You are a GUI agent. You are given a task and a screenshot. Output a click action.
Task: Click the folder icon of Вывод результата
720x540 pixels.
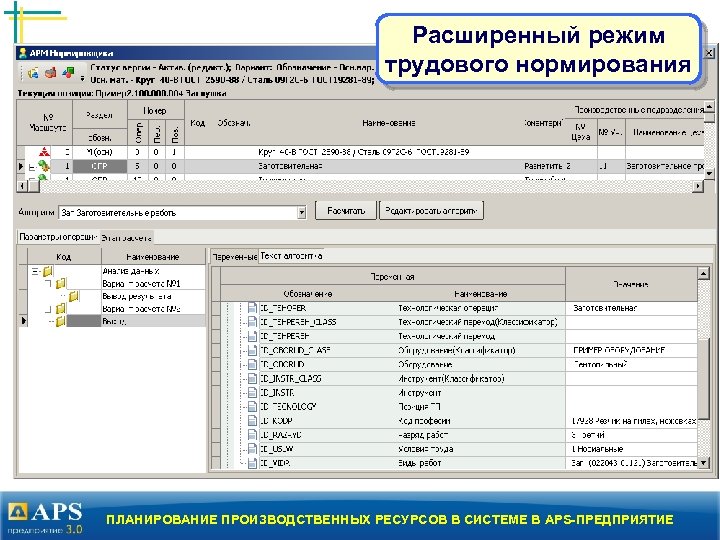(x=74, y=296)
